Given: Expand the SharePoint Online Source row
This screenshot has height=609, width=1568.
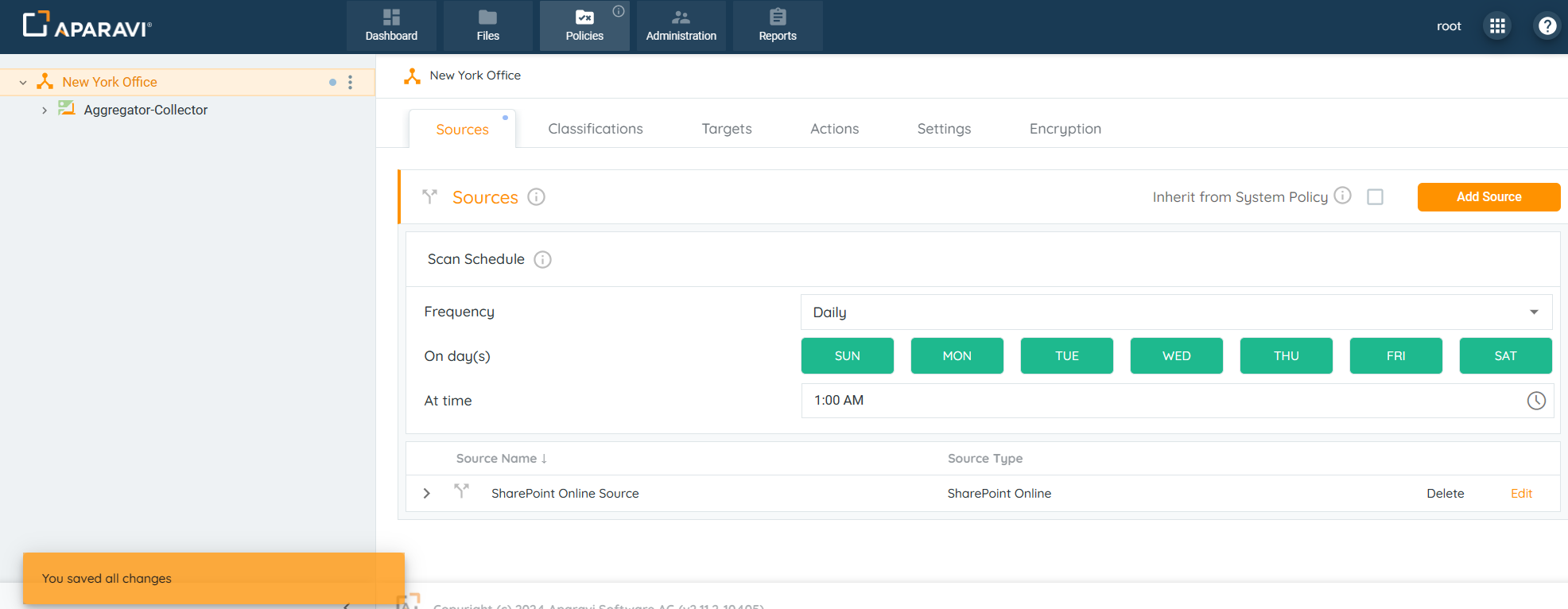Looking at the screenshot, I should (x=427, y=494).
